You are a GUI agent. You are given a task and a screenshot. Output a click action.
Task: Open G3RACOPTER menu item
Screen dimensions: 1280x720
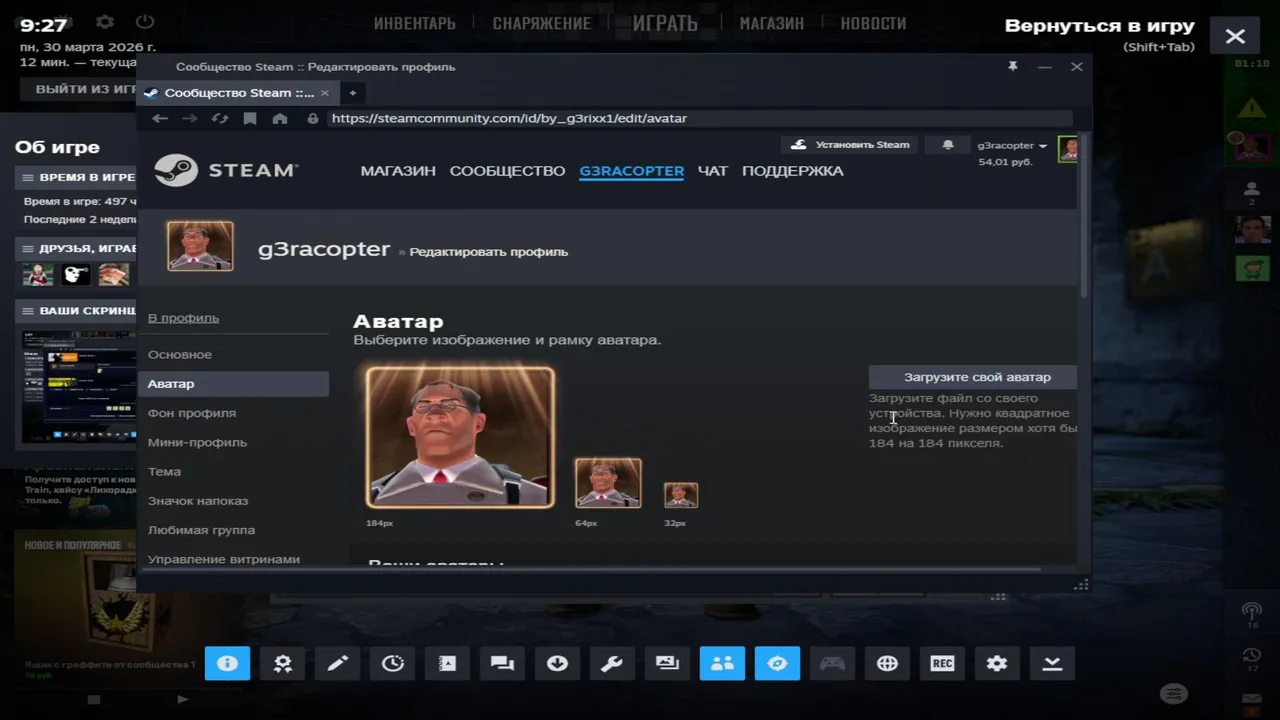pyautogui.click(x=631, y=171)
